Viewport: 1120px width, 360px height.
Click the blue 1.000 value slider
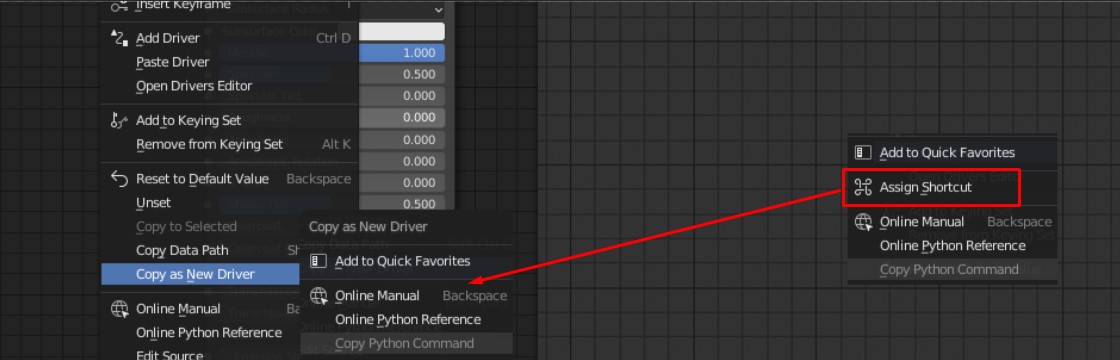(401, 53)
